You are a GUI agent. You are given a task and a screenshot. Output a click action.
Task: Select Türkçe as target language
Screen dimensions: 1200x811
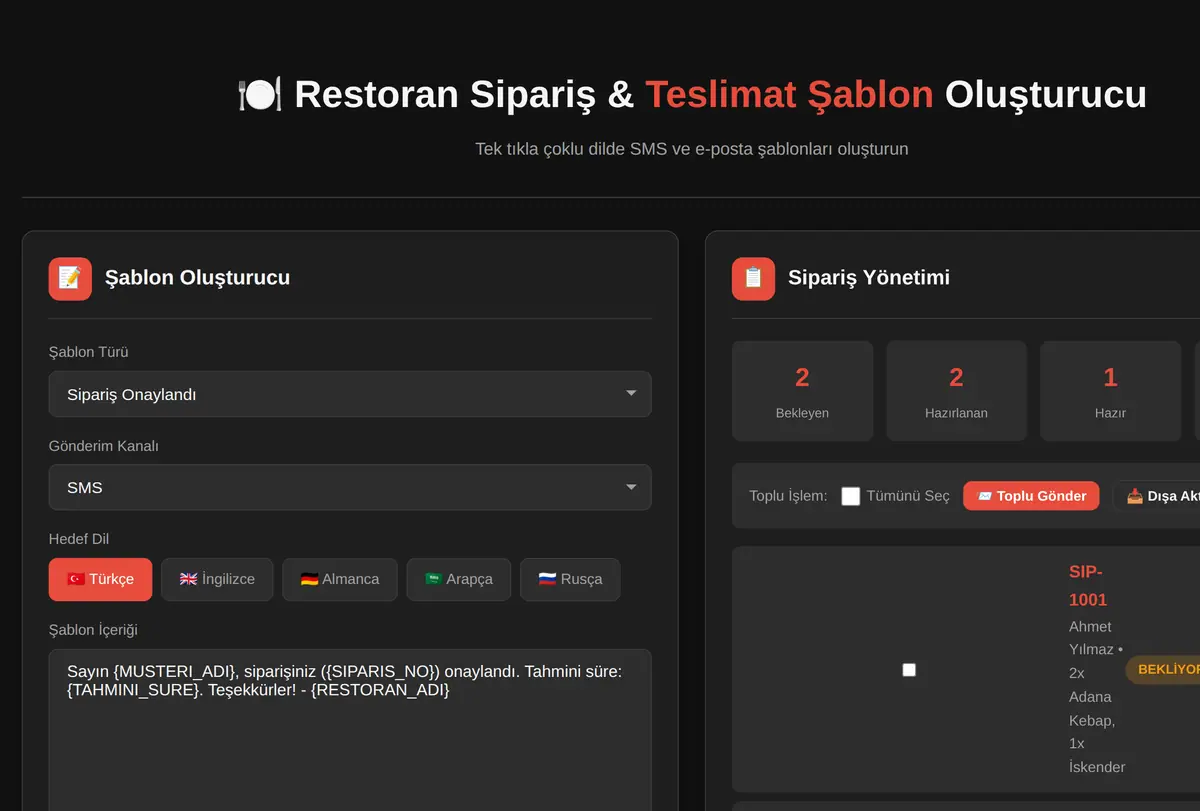100,579
